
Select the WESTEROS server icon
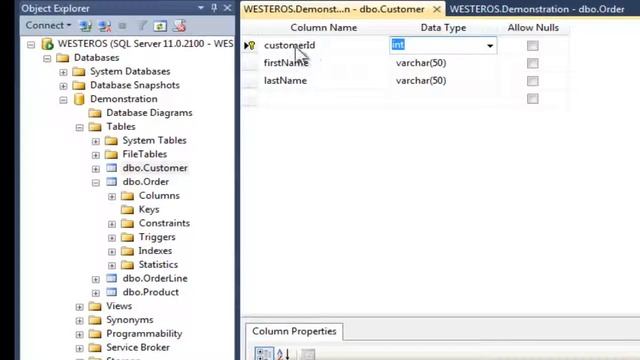pyautogui.click(x=48, y=44)
